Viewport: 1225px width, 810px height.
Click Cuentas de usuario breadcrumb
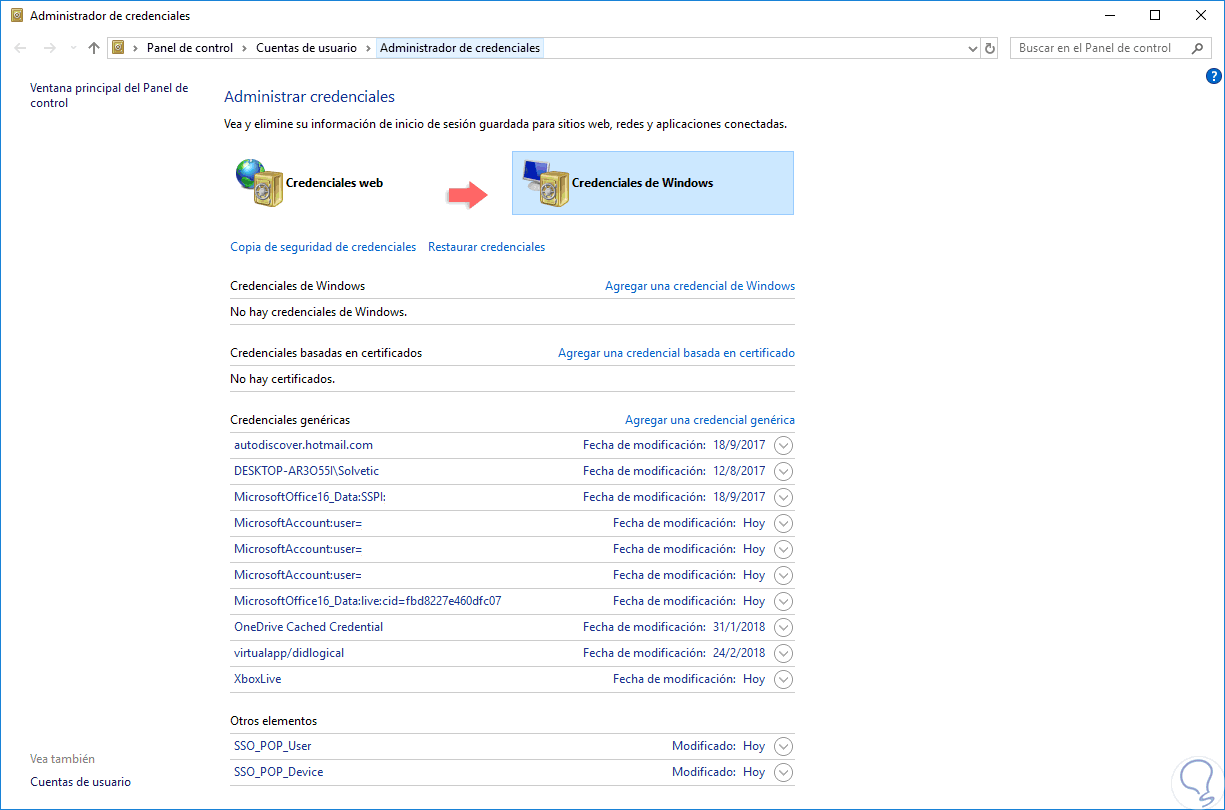pos(307,48)
